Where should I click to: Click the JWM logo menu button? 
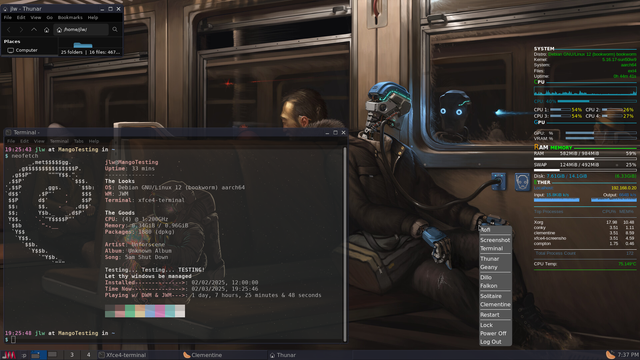pos(9,355)
